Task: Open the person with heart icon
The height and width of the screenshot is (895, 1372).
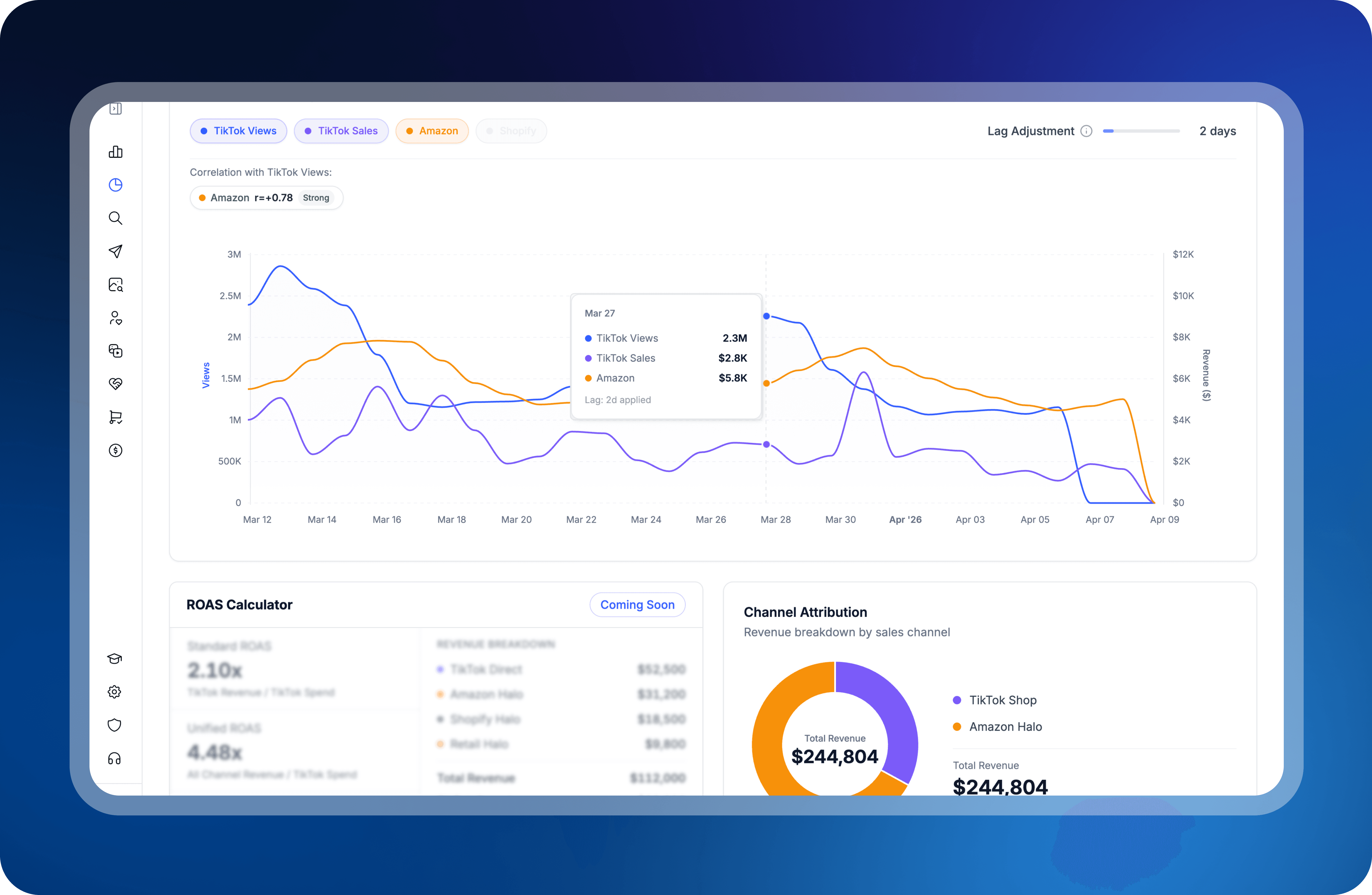Action: pos(115,318)
